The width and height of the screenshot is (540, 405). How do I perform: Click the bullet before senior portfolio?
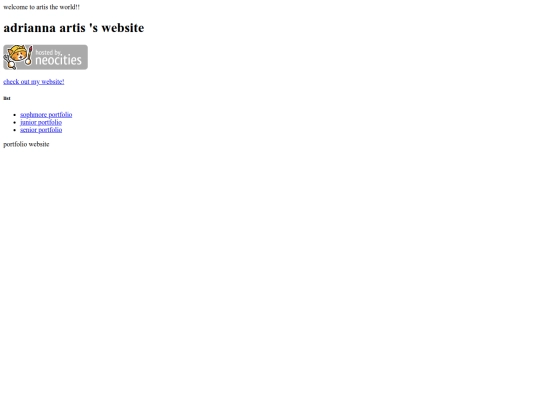pyautogui.click(x=14, y=130)
